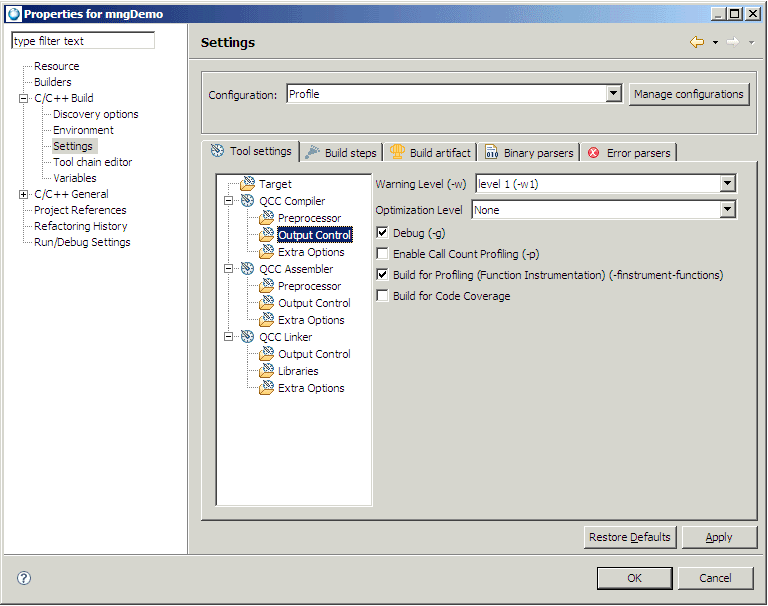The height and width of the screenshot is (606, 768).
Task: Click the type filter text field
Action: pyautogui.click(x=83, y=41)
